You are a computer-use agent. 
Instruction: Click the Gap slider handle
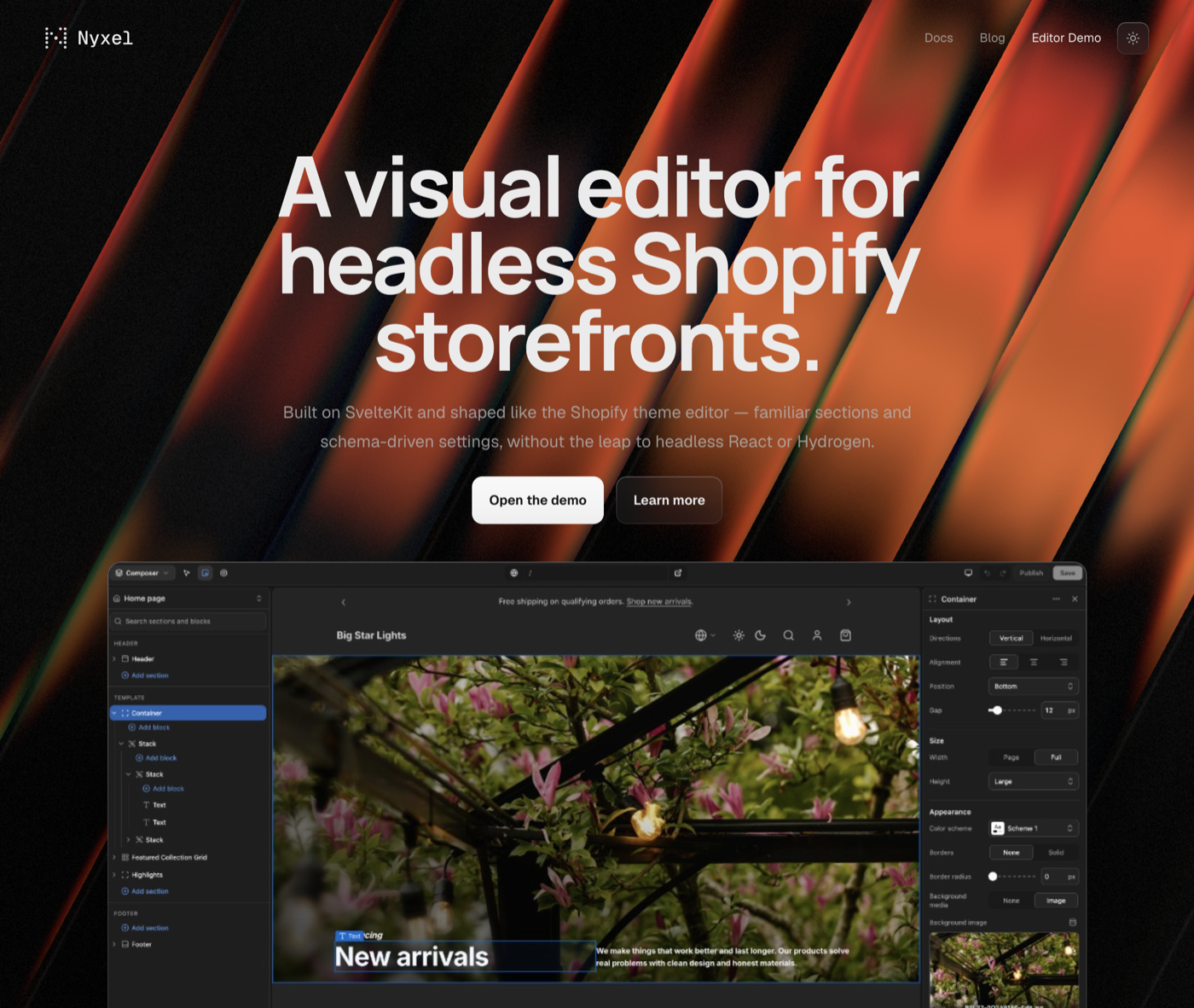(x=997, y=710)
